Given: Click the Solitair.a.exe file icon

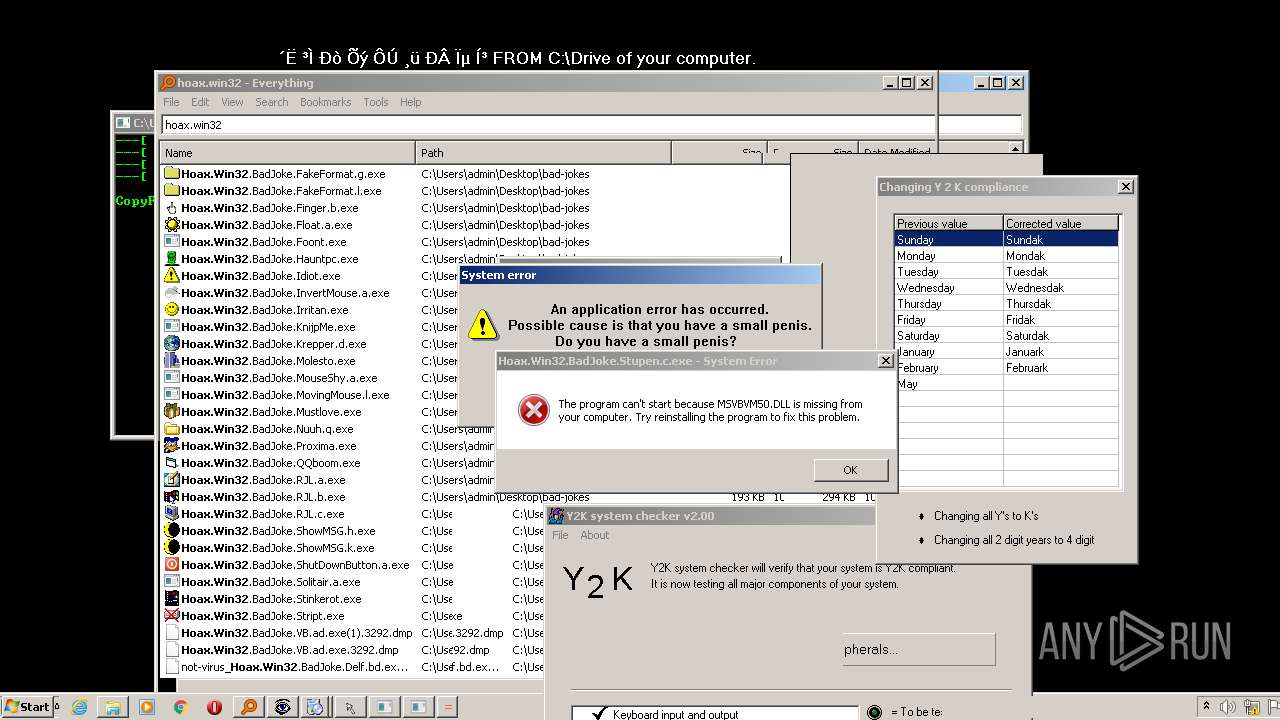Looking at the screenshot, I should [172, 582].
